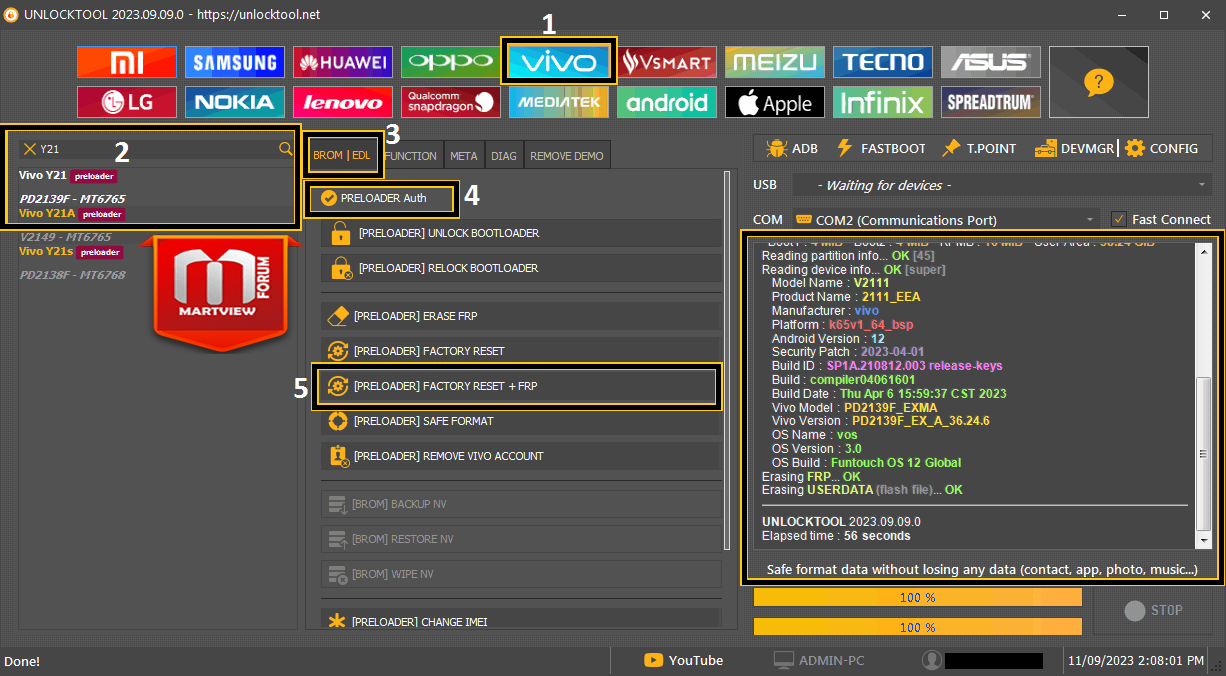Choose the Apple brand icon
1226x676 pixels.
pos(774,102)
